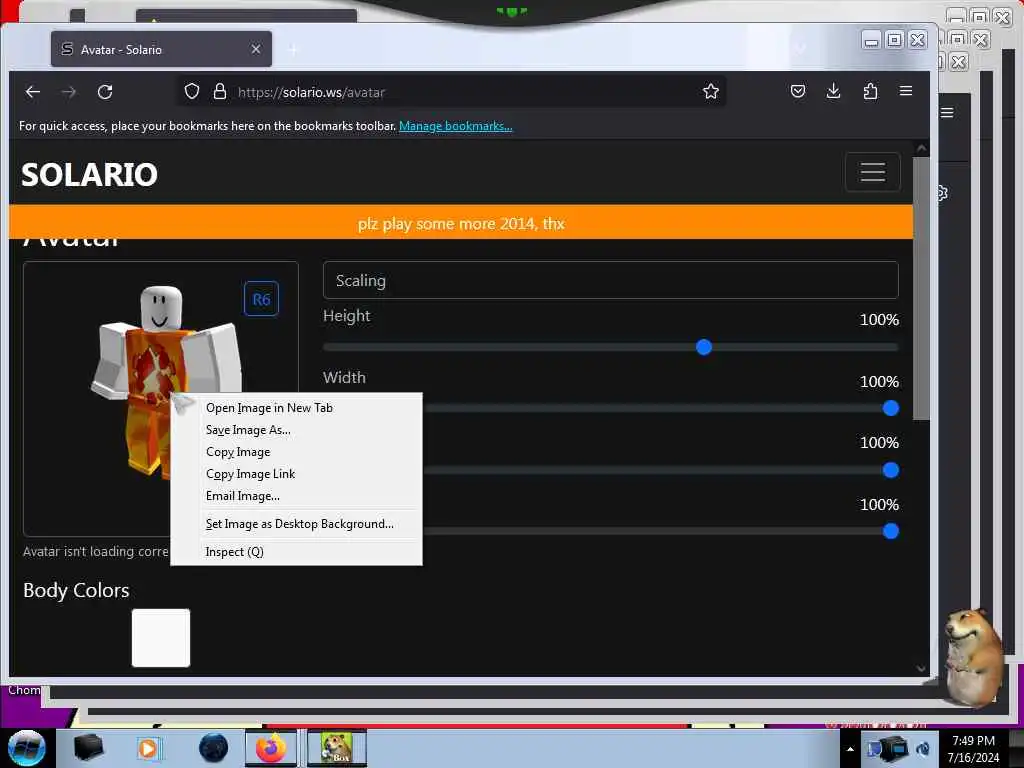The height and width of the screenshot is (768, 1024).
Task: Open hamburger menu in background window
Action: [x=947, y=112]
